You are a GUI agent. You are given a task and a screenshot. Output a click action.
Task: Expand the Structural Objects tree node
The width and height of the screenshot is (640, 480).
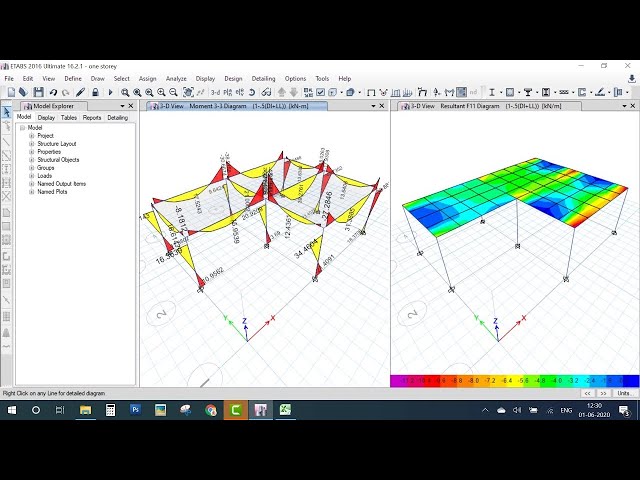click(x=31, y=160)
